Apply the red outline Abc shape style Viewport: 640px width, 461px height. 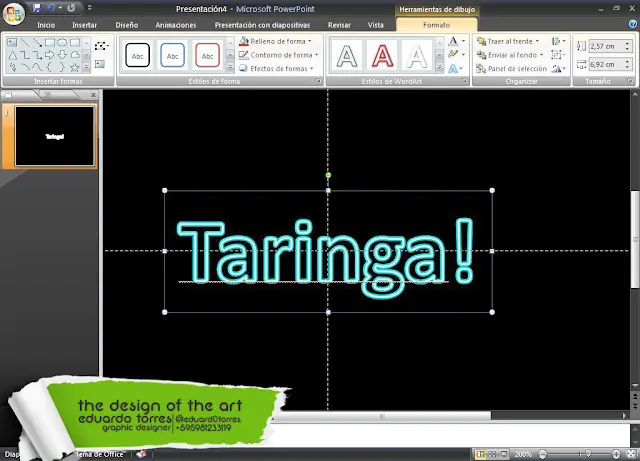point(207,55)
